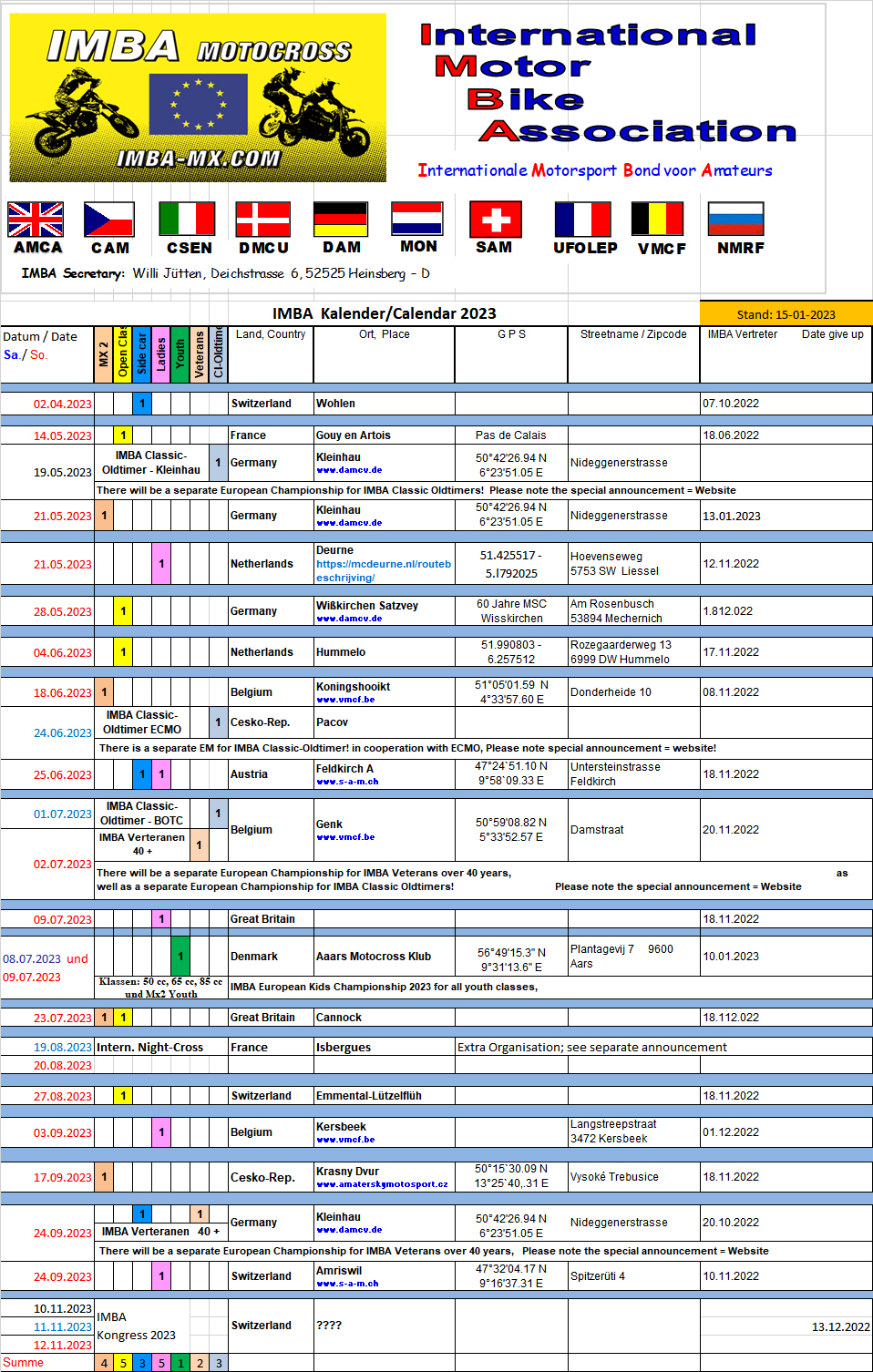Select the Veterans column header
Viewport: 873px width, 1372px height.
pyautogui.click(x=200, y=354)
